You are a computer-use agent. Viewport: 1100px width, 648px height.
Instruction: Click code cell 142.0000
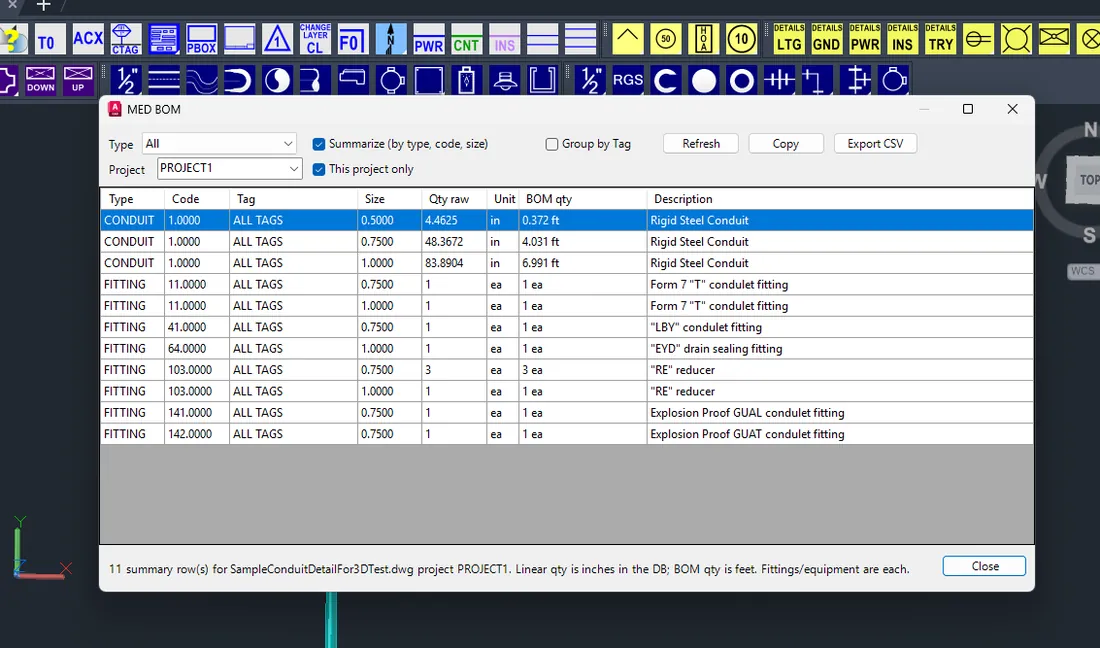coord(196,434)
